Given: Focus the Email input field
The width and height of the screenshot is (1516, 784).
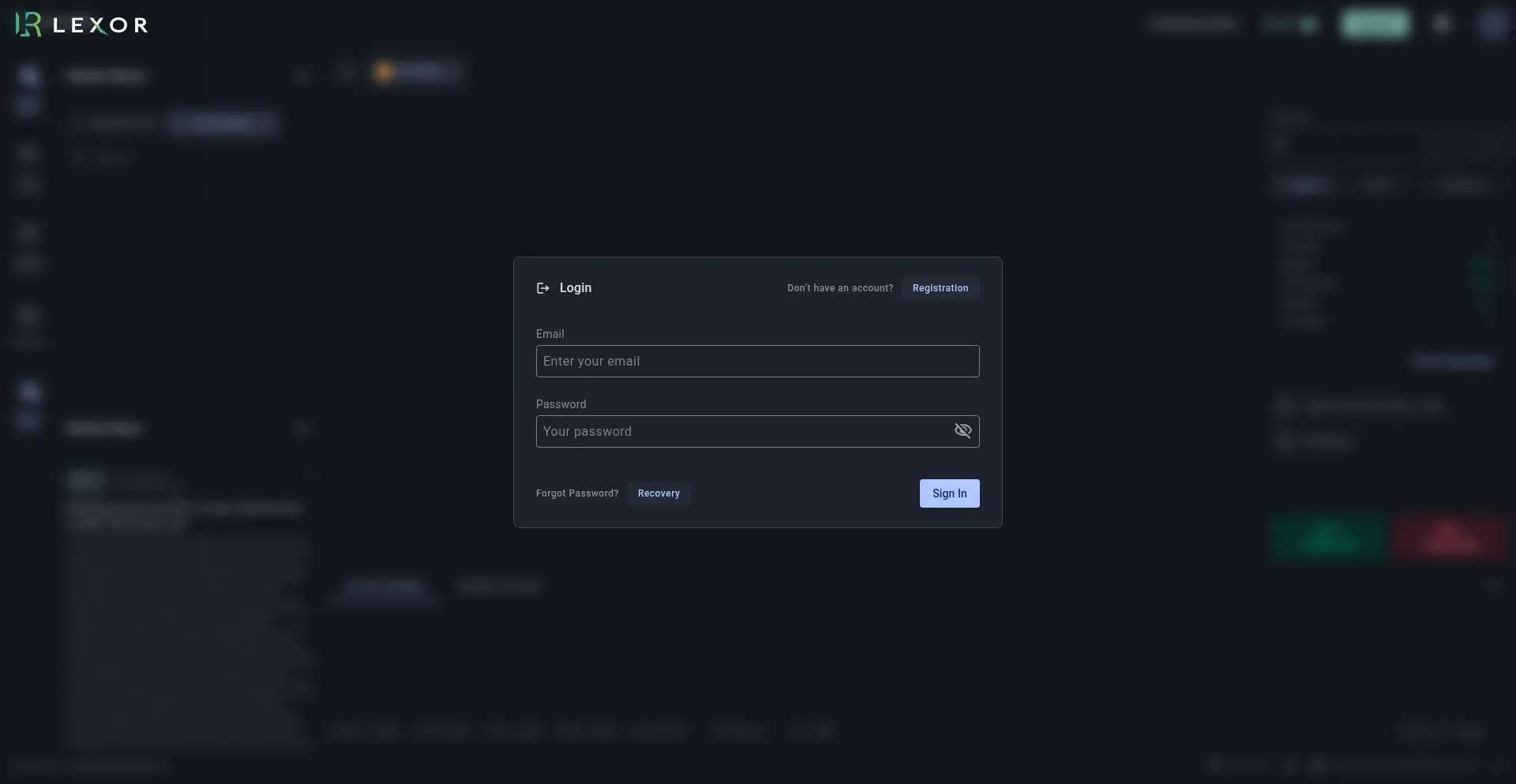Looking at the screenshot, I should tap(758, 361).
